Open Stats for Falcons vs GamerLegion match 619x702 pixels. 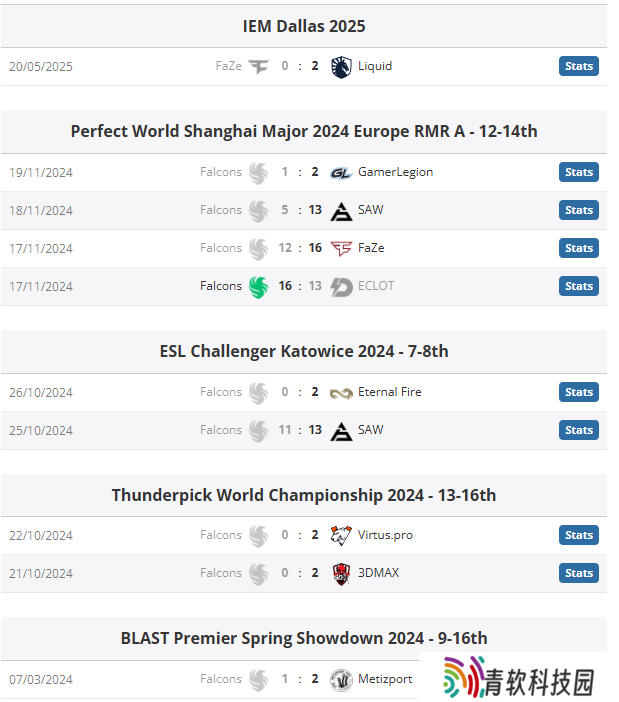coord(578,172)
